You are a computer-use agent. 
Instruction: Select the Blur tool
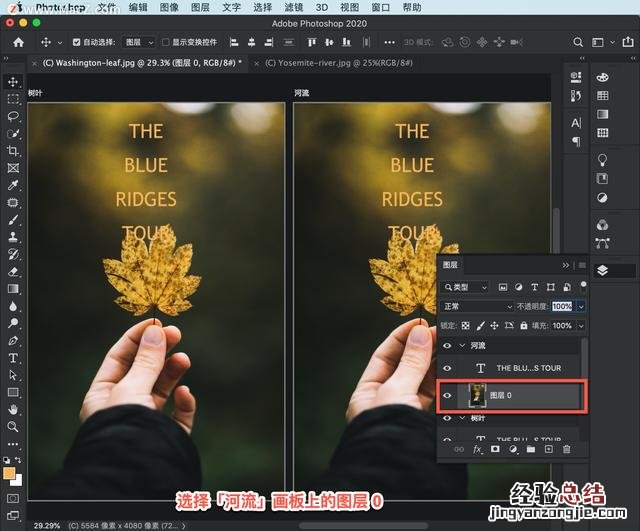pos(13,306)
